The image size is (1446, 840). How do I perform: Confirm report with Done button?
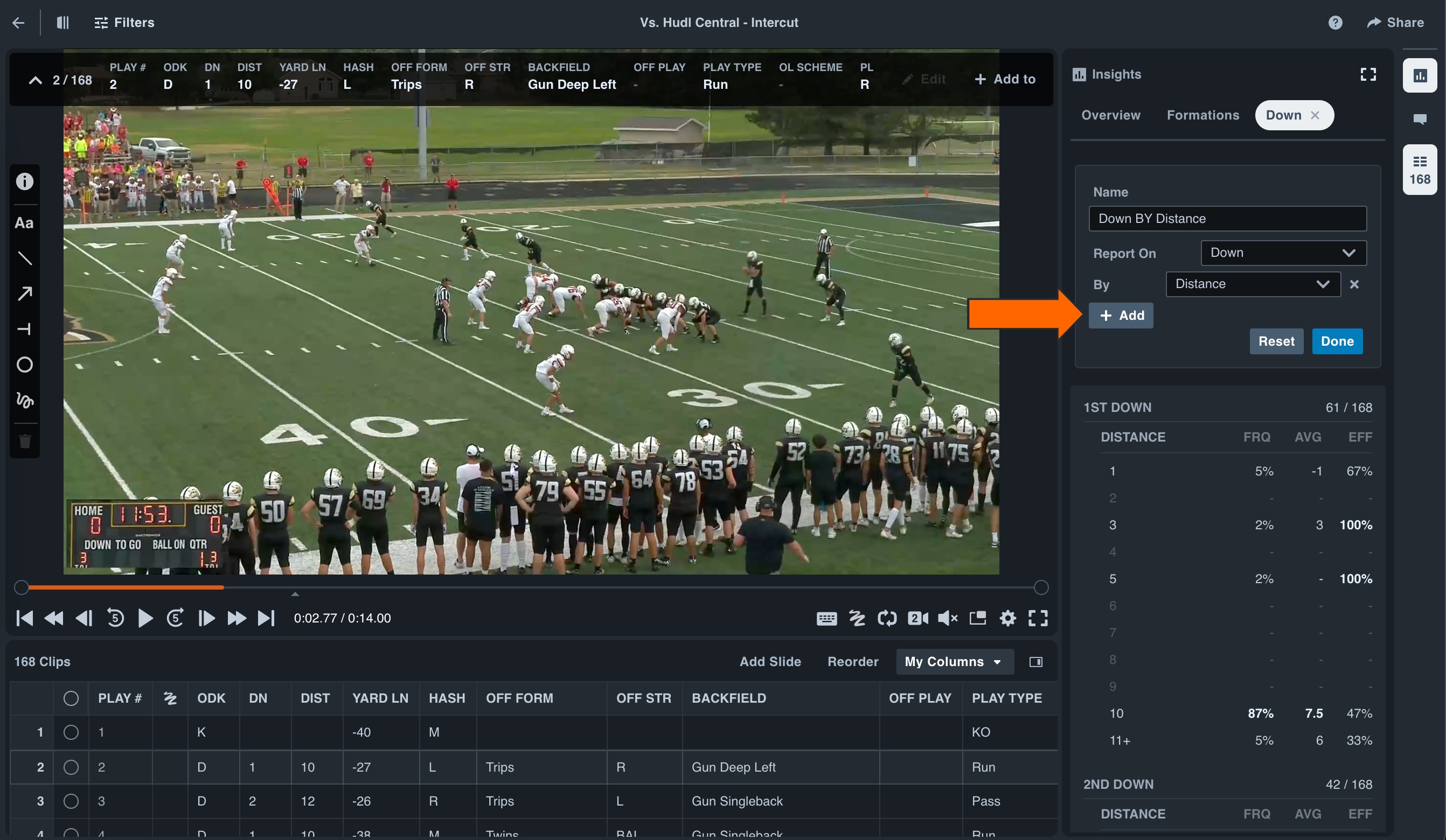click(x=1337, y=341)
